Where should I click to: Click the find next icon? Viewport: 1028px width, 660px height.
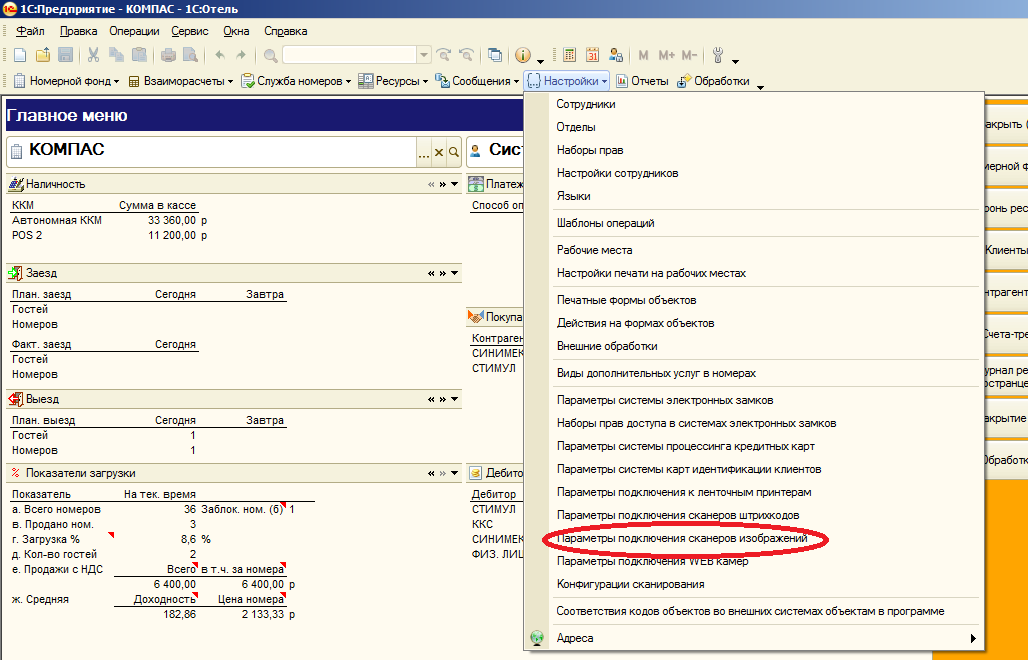pos(444,56)
